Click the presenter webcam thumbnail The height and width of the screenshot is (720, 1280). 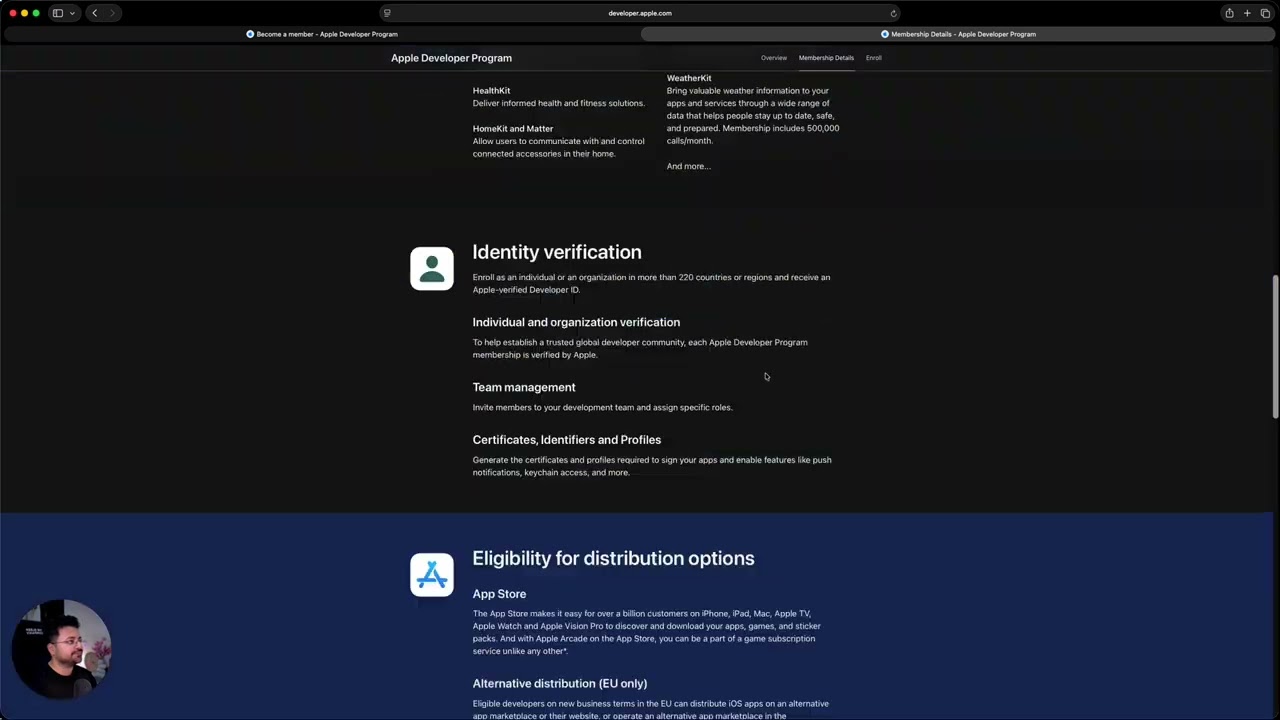pyautogui.click(x=61, y=649)
